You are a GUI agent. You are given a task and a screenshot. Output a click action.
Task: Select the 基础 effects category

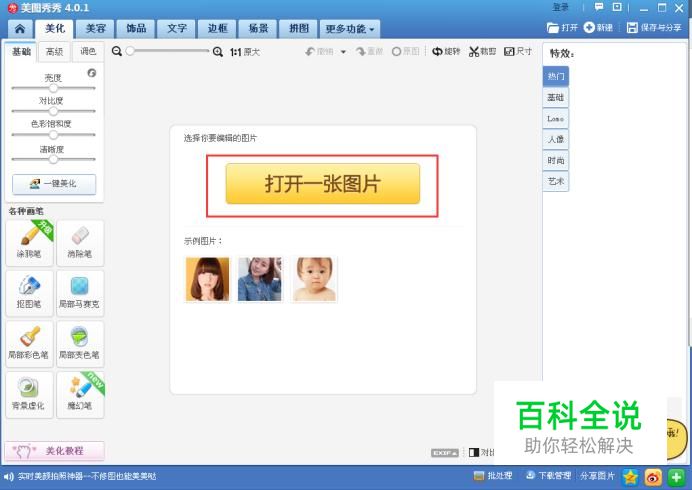pos(556,98)
